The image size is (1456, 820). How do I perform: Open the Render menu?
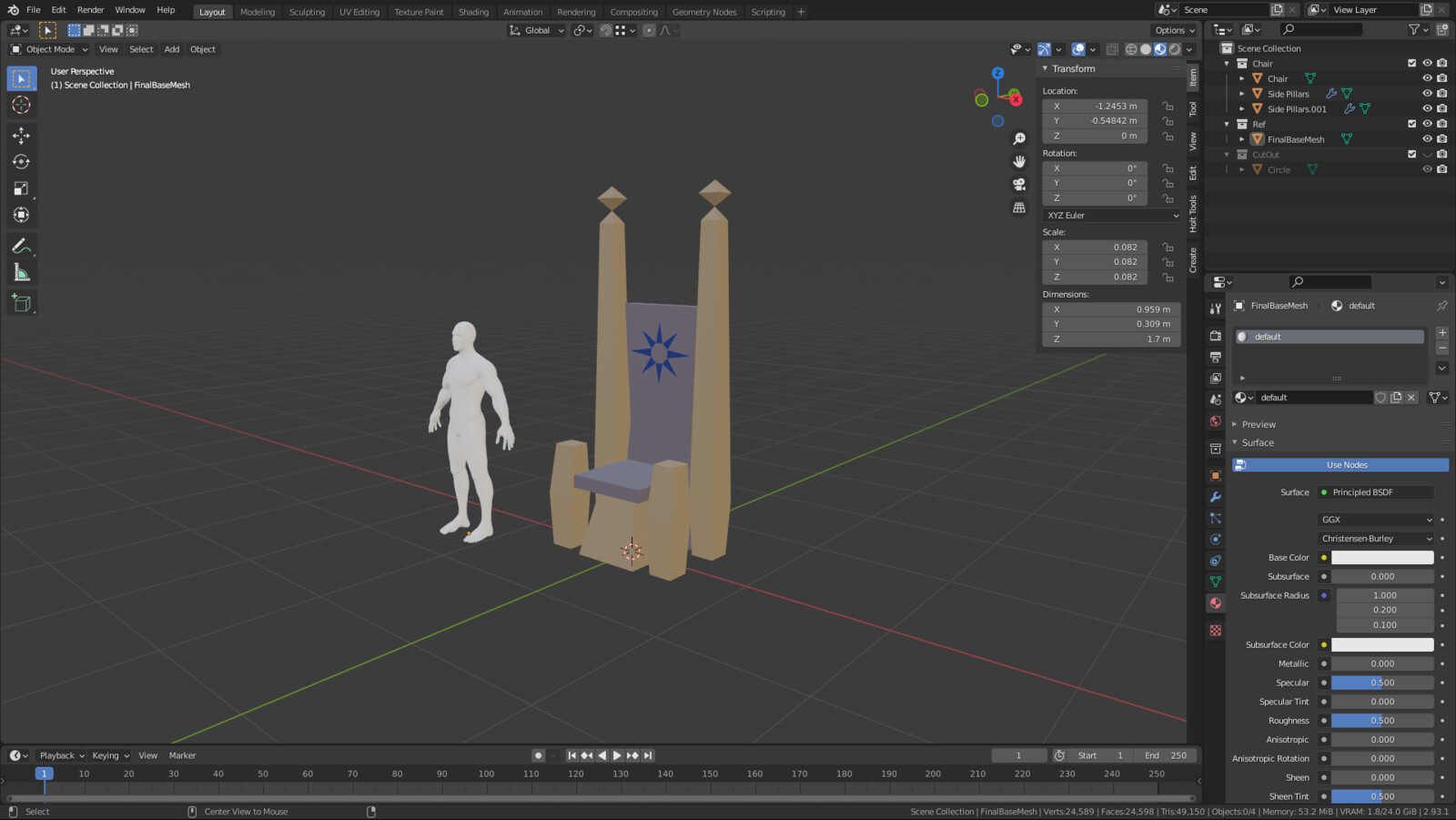tap(90, 10)
